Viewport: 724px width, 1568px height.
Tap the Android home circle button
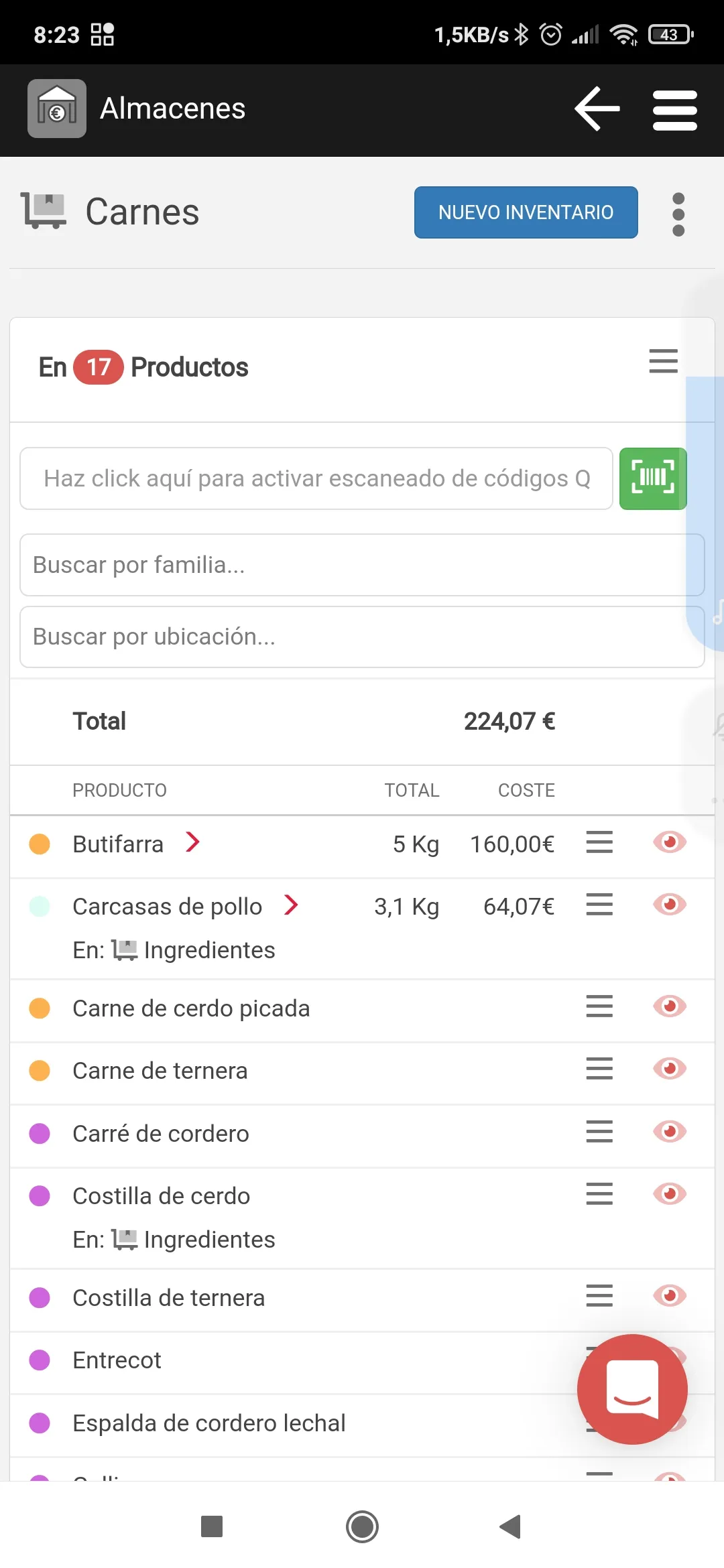[362, 1526]
